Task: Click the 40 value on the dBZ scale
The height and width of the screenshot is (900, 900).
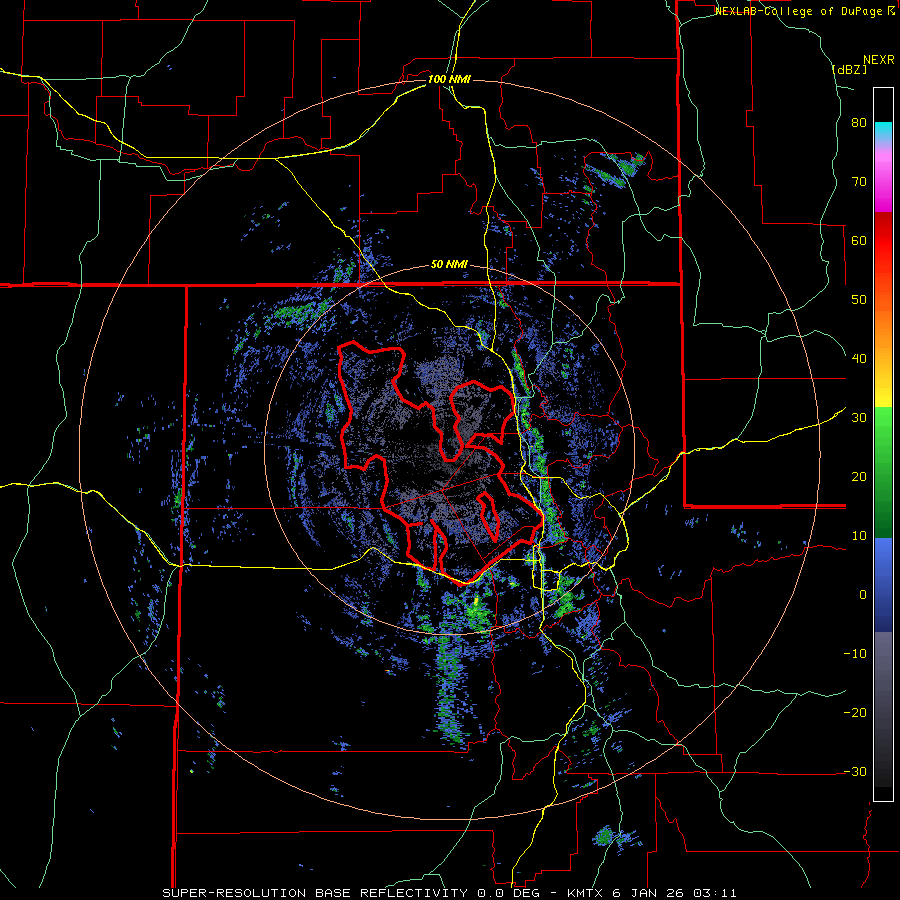Action: [x=859, y=359]
